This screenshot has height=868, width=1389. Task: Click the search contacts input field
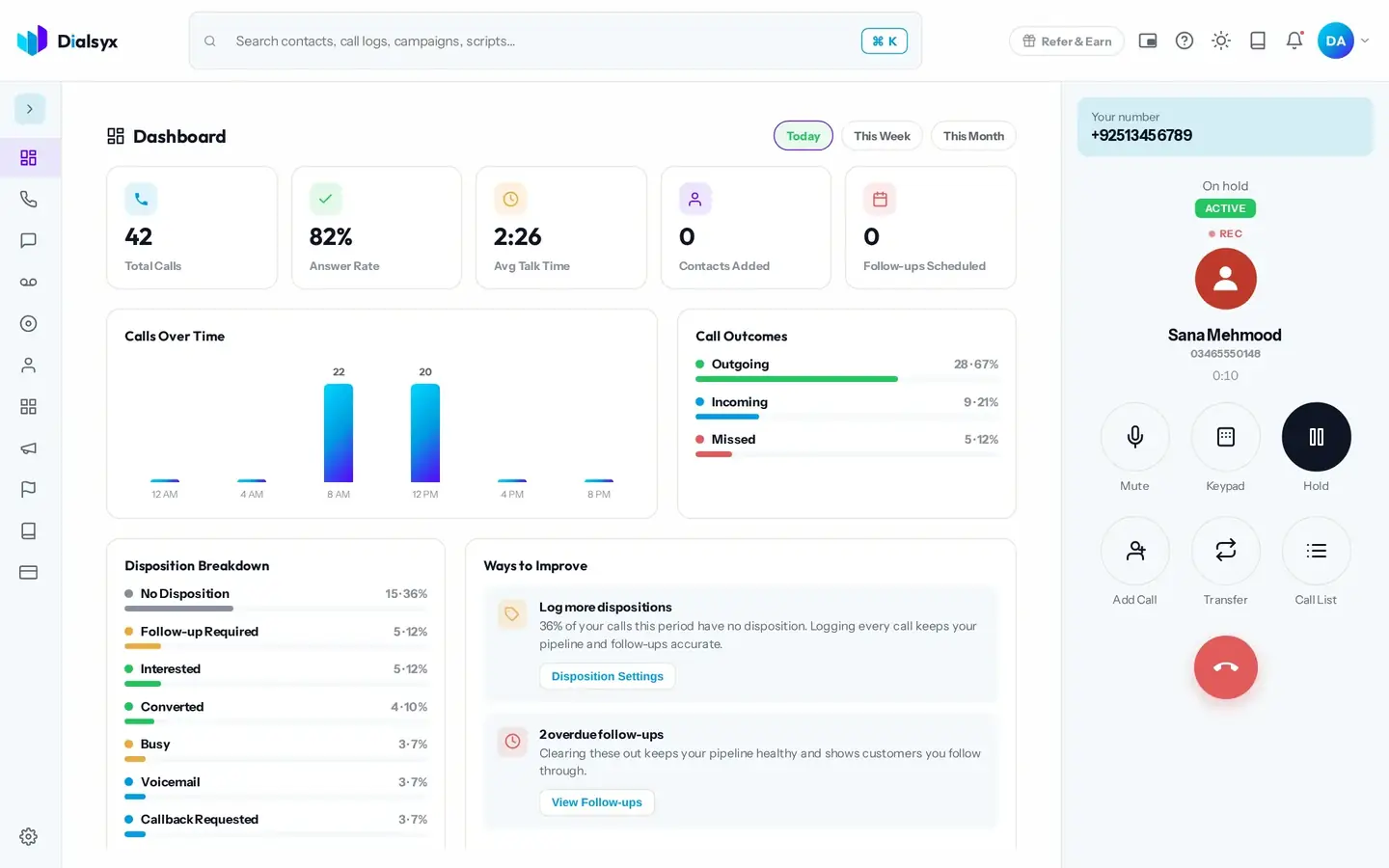pos(556,41)
